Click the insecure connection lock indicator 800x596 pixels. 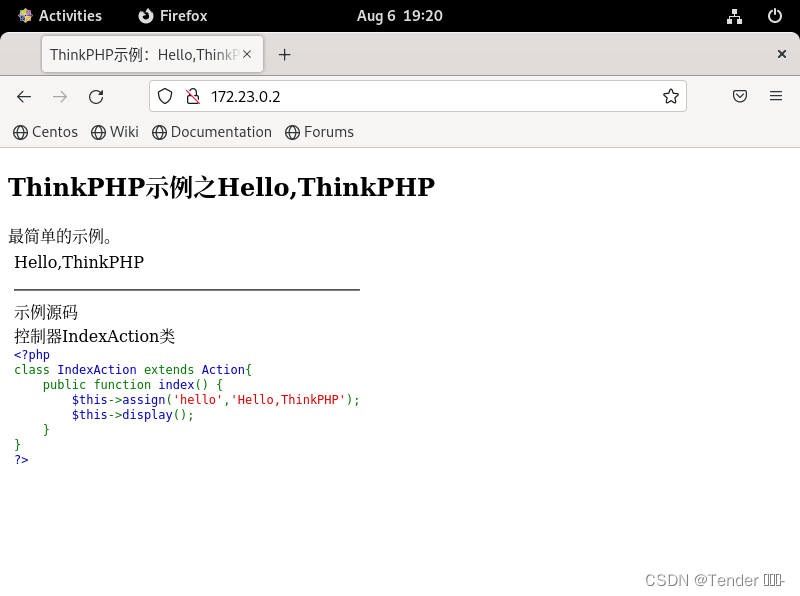pyautogui.click(x=191, y=96)
